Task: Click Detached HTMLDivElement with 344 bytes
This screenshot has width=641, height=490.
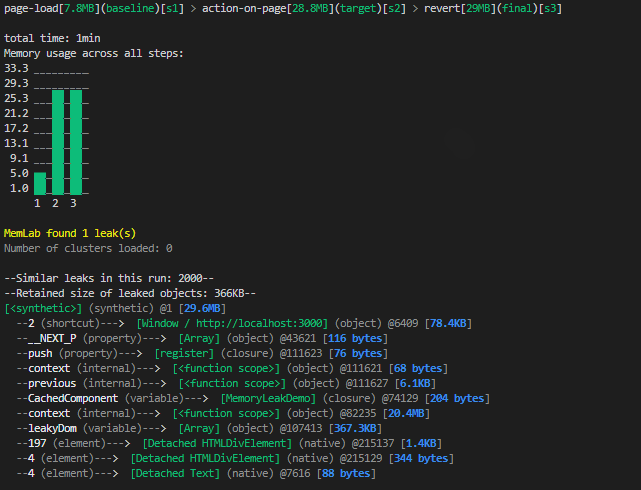Action: point(205,459)
